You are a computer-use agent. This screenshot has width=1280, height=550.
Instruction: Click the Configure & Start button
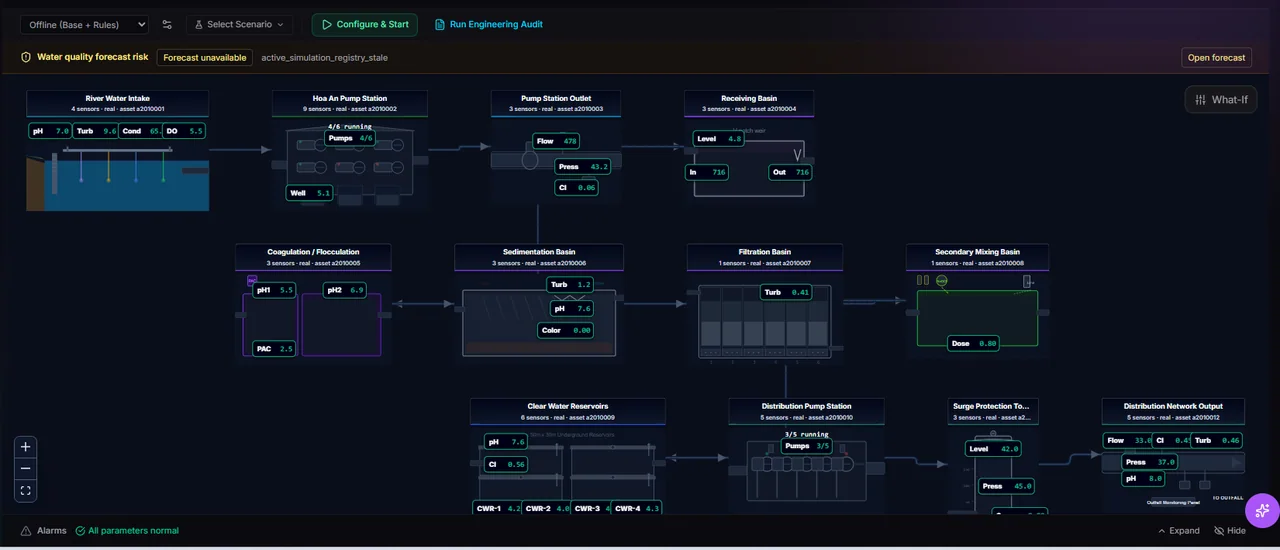coord(365,24)
